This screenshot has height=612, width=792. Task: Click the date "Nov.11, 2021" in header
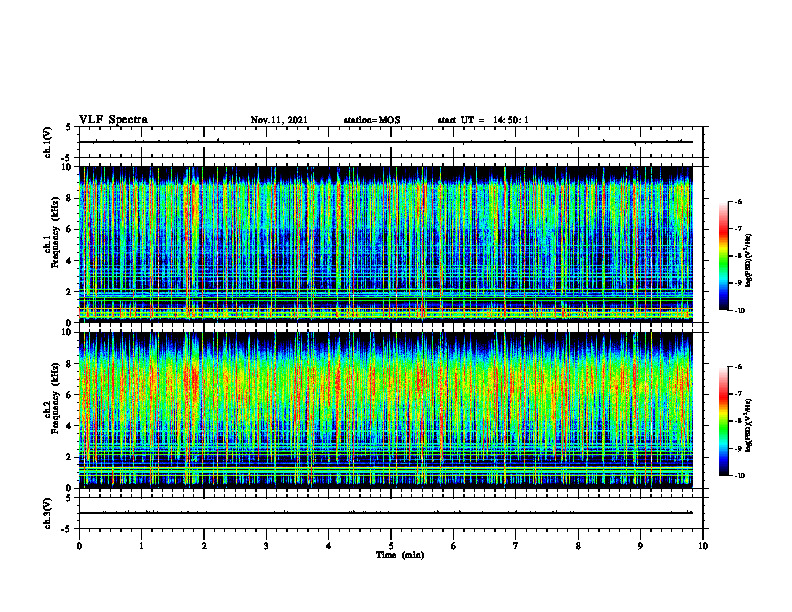coord(279,120)
